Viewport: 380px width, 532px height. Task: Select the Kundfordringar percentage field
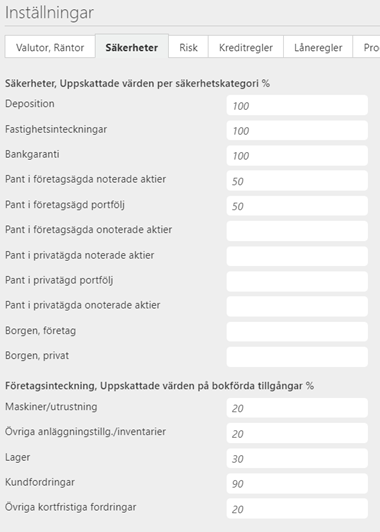point(297,483)
